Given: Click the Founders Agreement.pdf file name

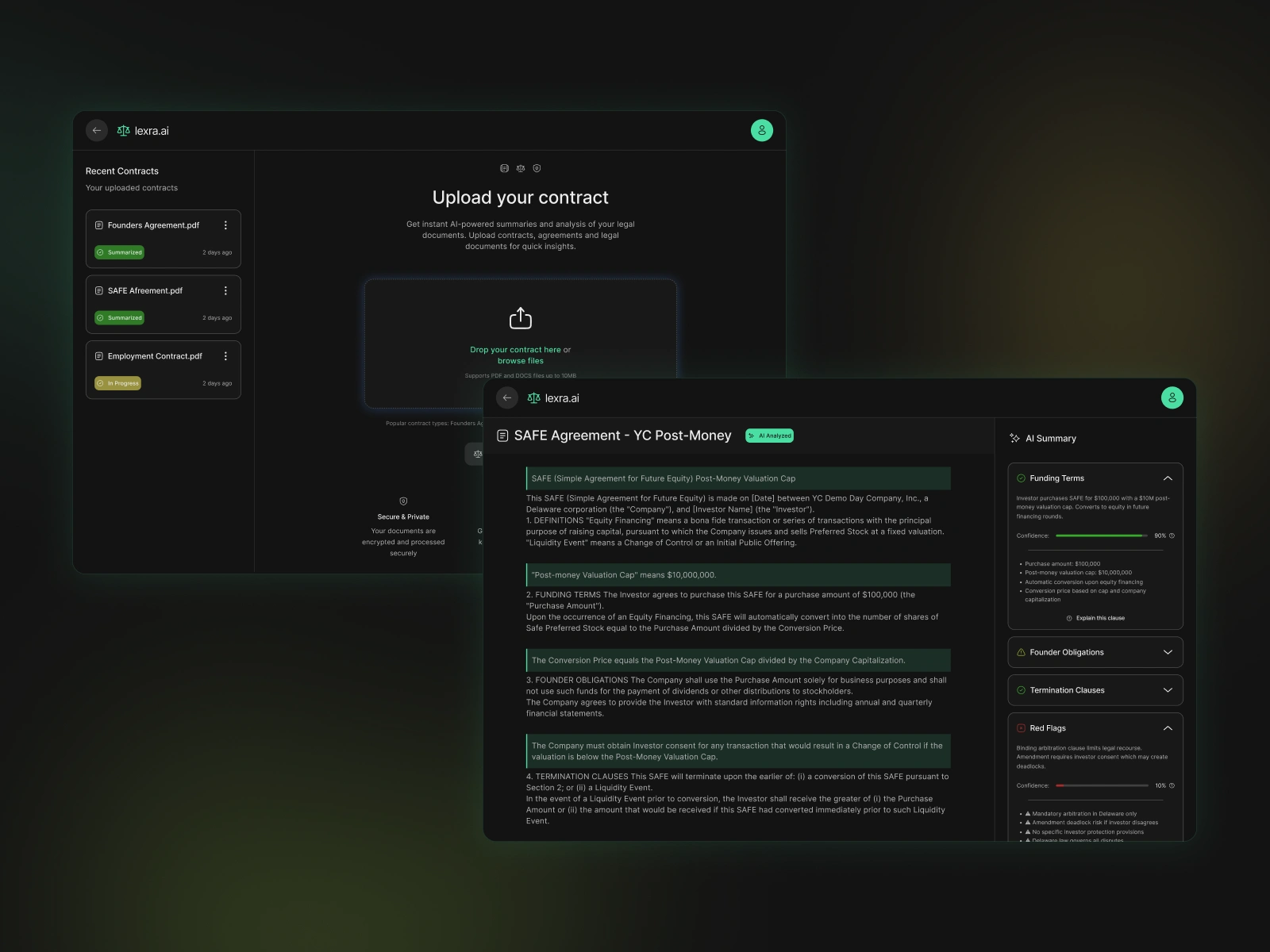Looking at the screenshot, I should click(153, 225).
